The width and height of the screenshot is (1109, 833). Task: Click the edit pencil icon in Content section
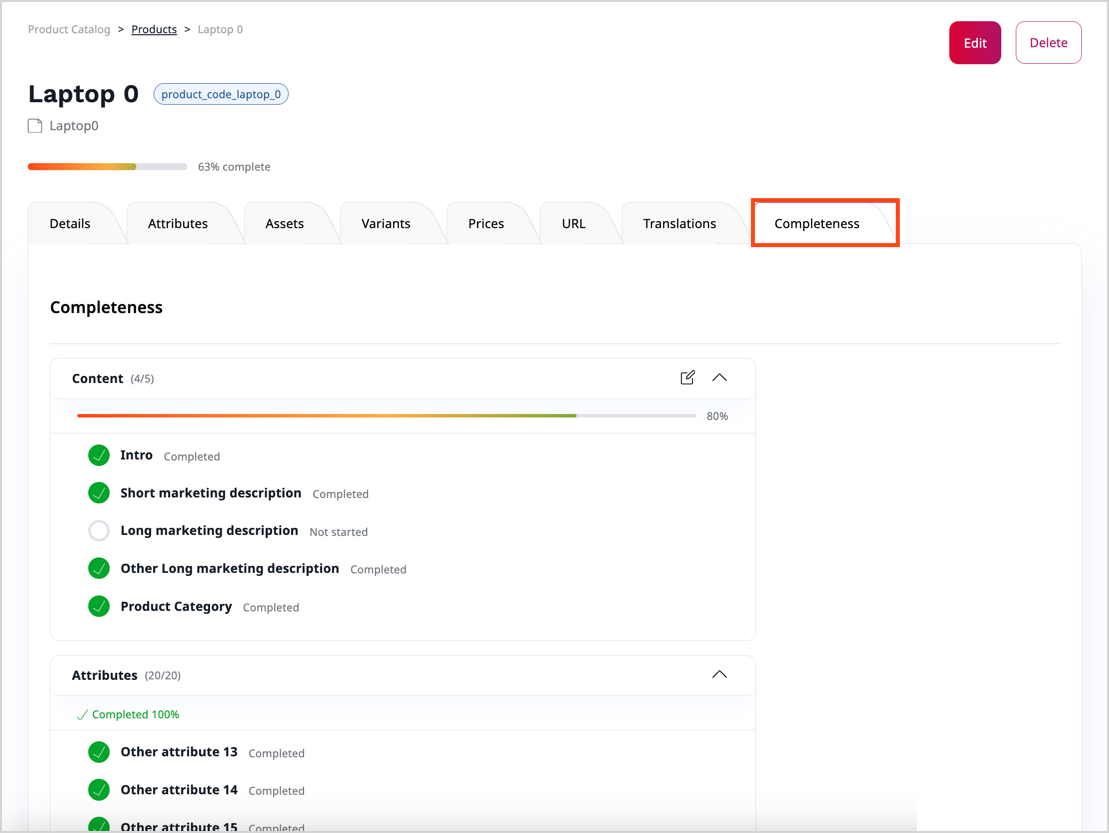(688, 378)
